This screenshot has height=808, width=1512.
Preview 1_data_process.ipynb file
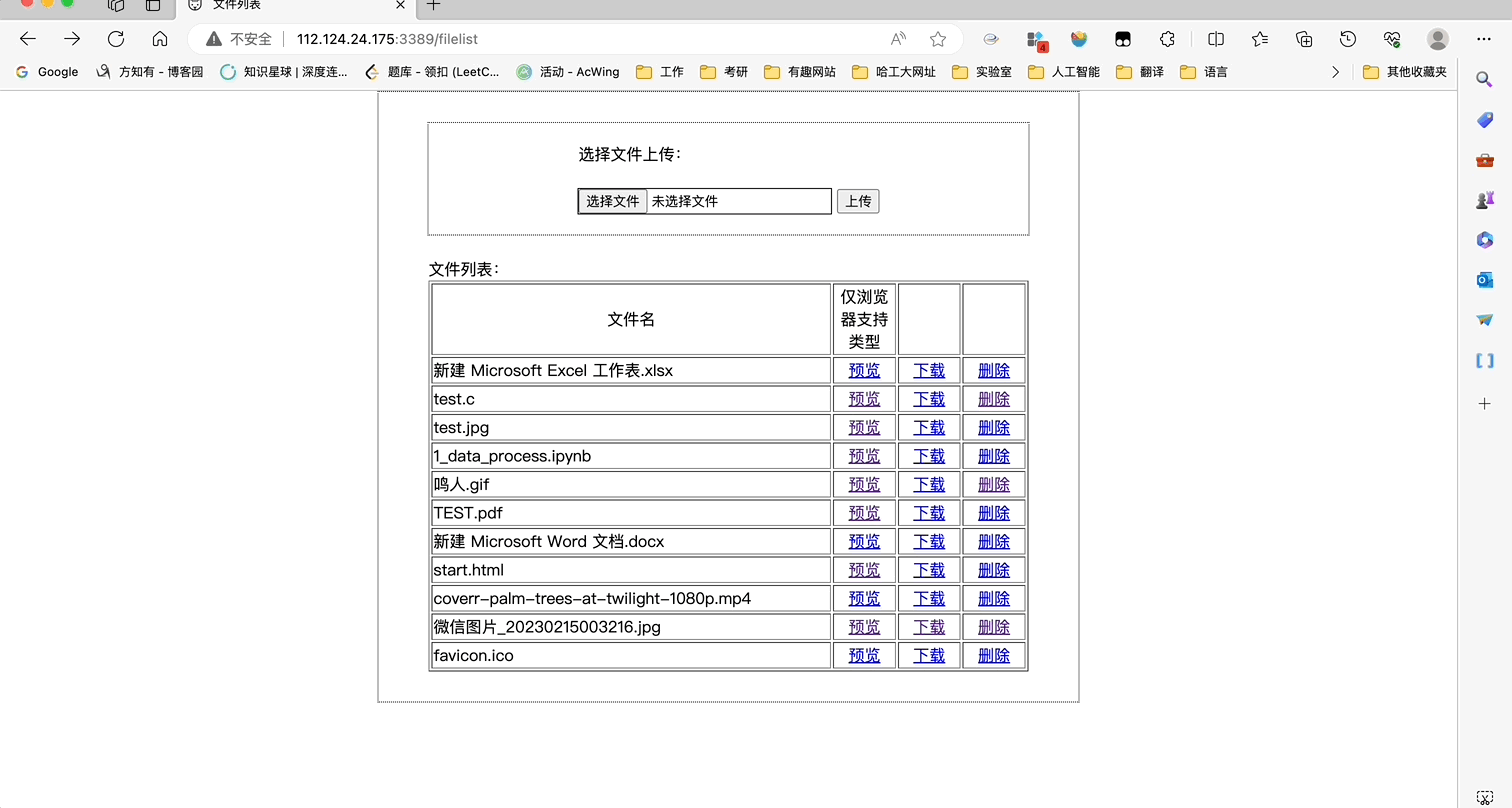864,456
